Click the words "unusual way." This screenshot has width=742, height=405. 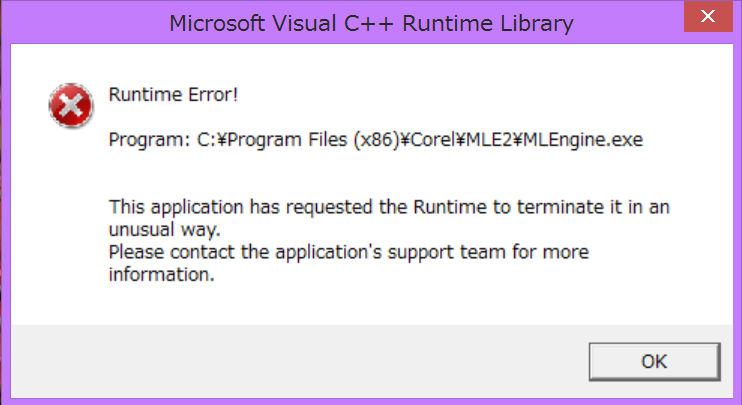click(163, 229)
